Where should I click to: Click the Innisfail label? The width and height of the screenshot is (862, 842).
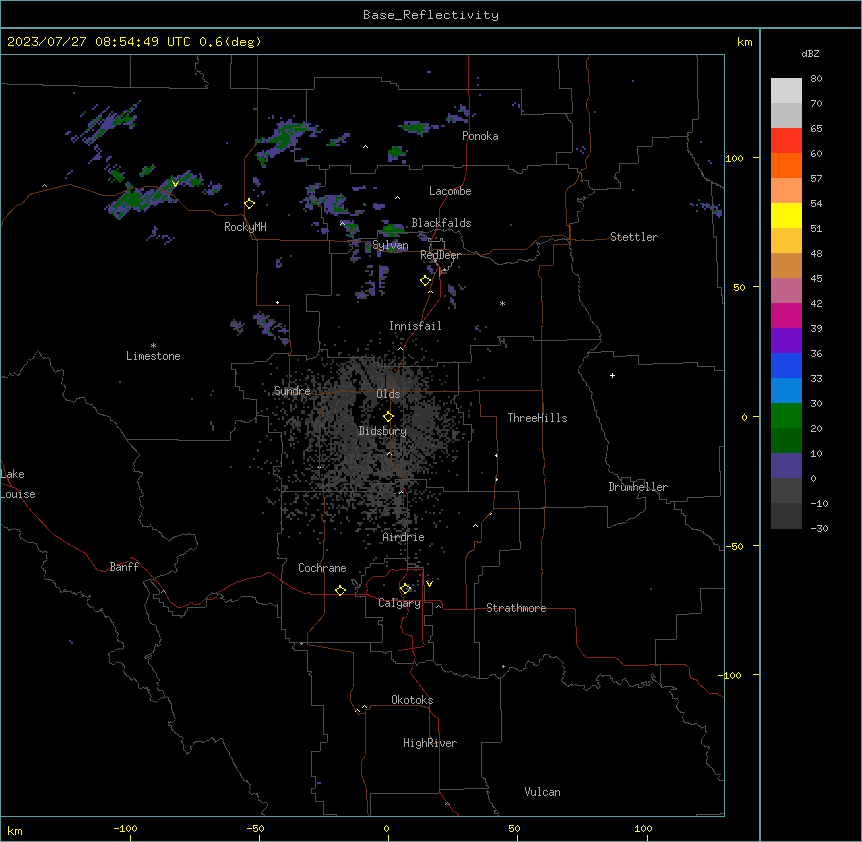[x=415, y=326]
